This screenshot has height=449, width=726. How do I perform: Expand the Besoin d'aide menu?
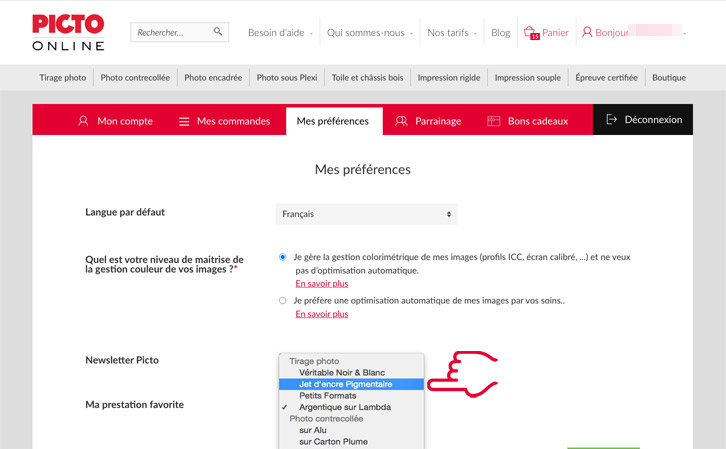(279, 33)
